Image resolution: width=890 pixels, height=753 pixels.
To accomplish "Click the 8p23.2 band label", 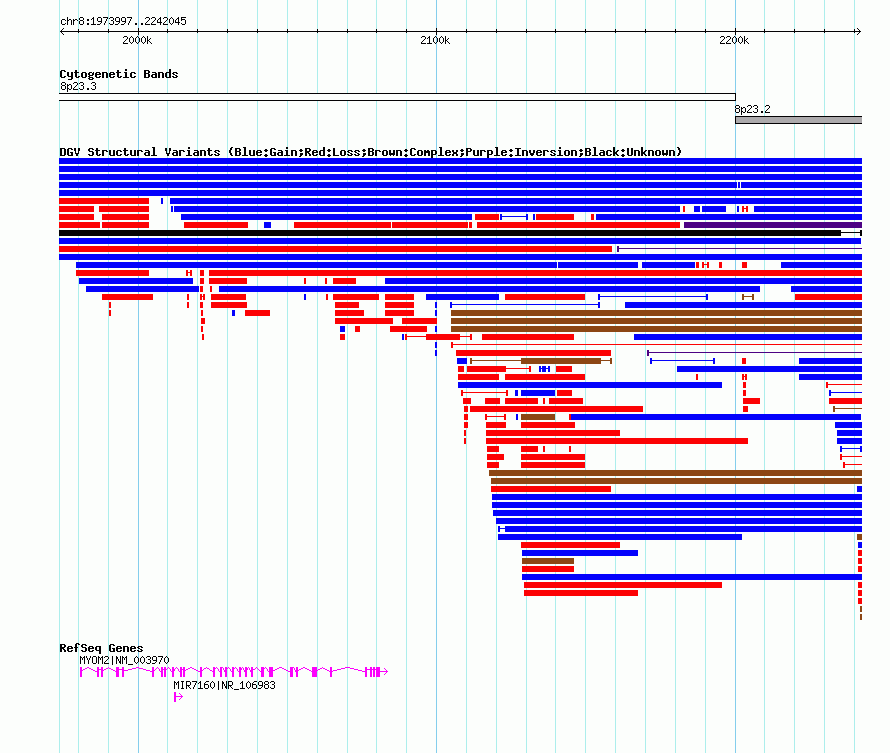I will point(752,109).
